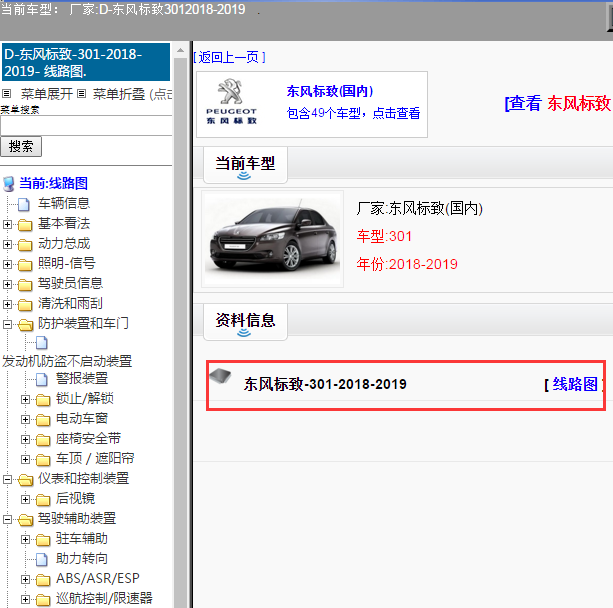Screen dimensions: 613x608
Task: Click the 菜单搜索 input field
Action: tap(86, 126)
